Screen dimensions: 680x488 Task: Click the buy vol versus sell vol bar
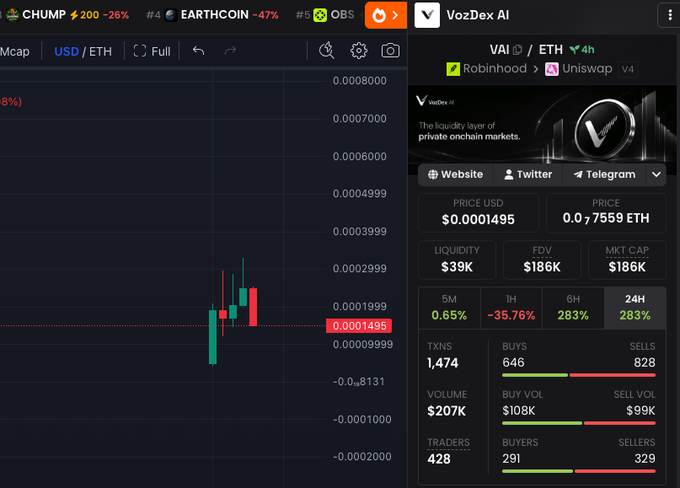point(579,423)
